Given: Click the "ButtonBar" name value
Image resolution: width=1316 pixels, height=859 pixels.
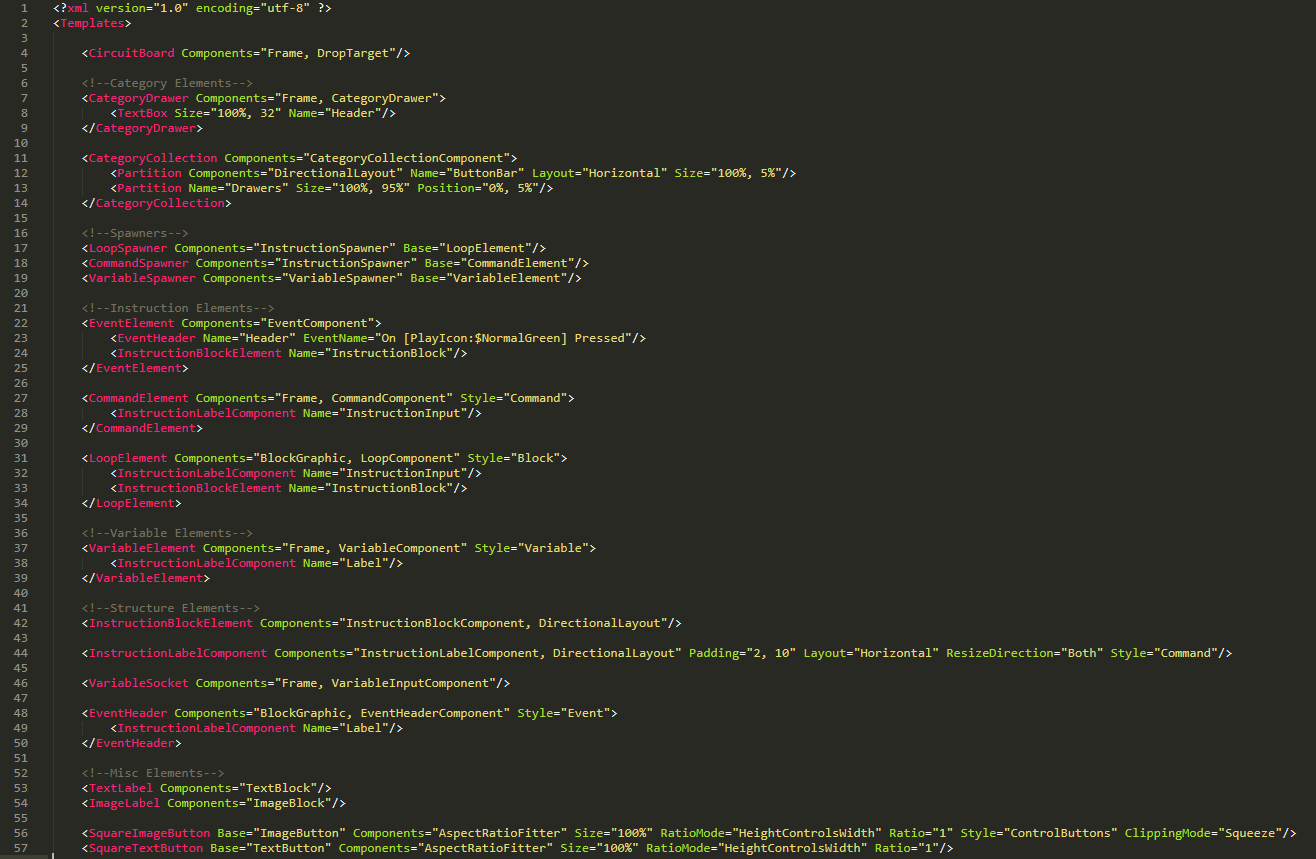Looking at the screenshot, I should [485, 173].
